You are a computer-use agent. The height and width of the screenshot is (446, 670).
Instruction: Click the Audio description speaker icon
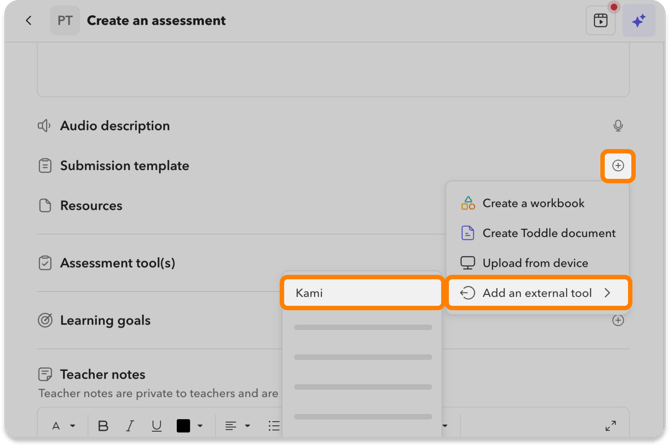(x=44, y=126)
